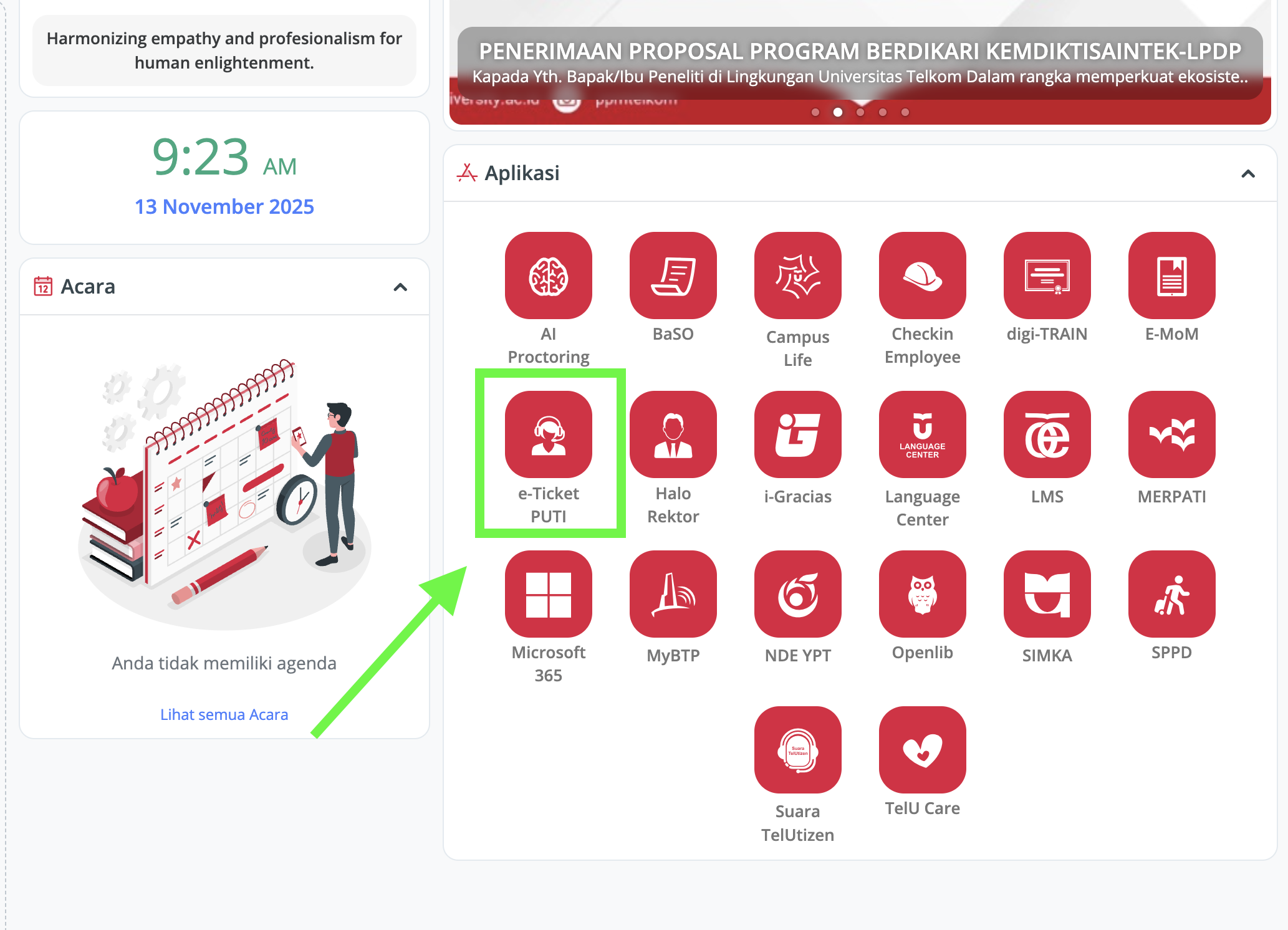The height and width of the screenshot is (930, 1288).
Task: Launch AI Proctoring application
Action: tap(548, 276)
